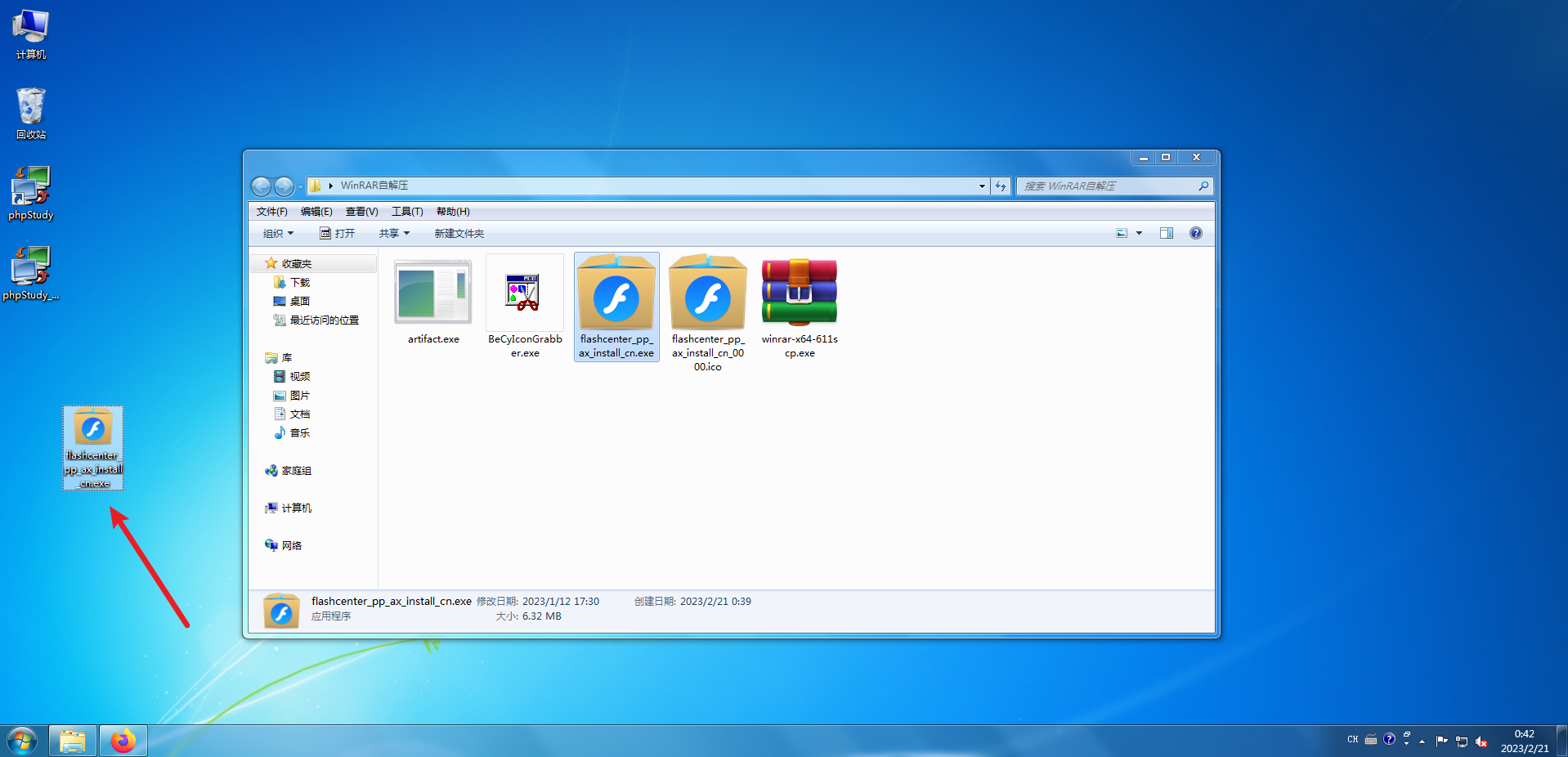The height and width of the screenshot is (757, 1568).
Task: Open the 视频 library
Action: click(x=300, y=377)
